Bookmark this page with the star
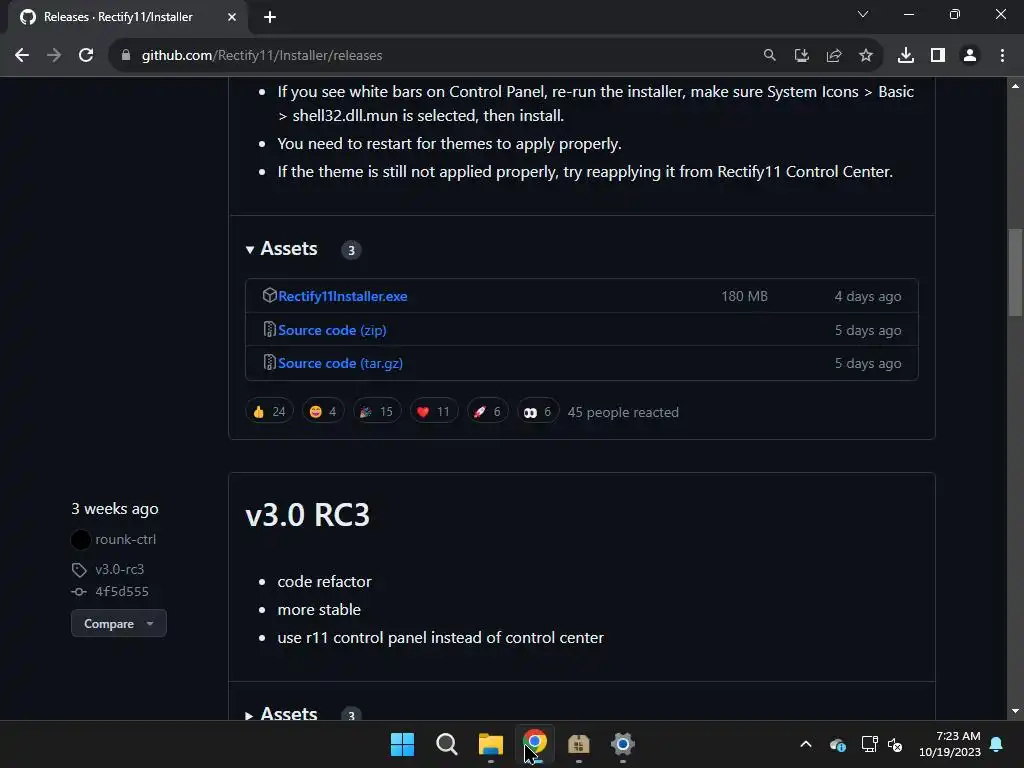 (866, 56)
